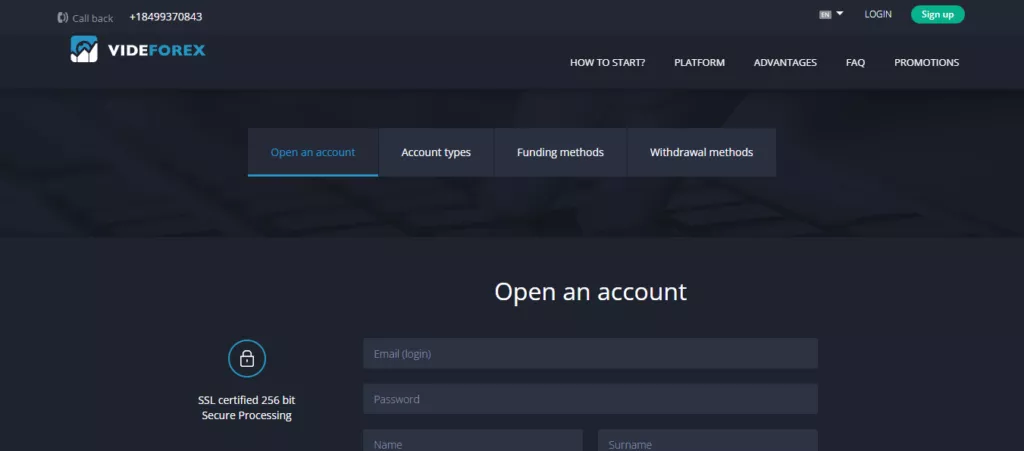
Task: Switch to the Funding methods tab
Action: click(x=560, y=152)
